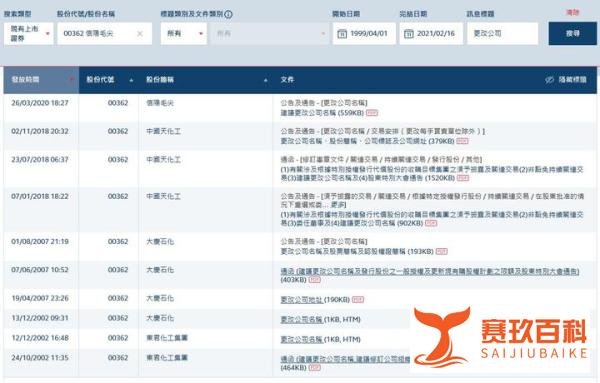This screenshot has height=383, width=600.
Task: Click the 公告及通告 - [更改公司名稱] heading dated 01/08/2007
Action: 324,241
